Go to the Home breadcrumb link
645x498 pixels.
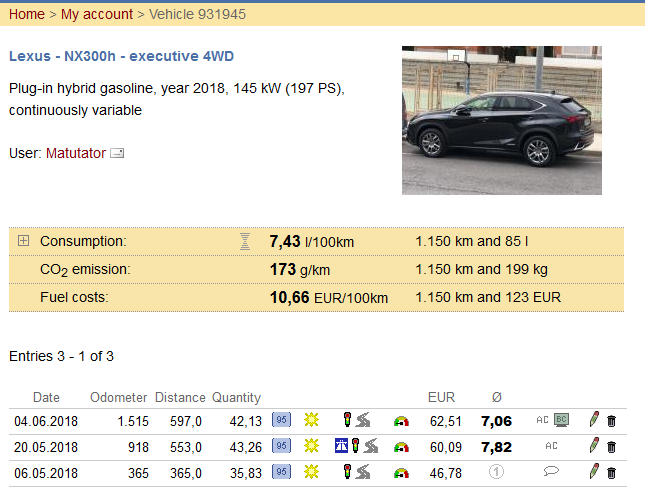click(x=27, y=14)
